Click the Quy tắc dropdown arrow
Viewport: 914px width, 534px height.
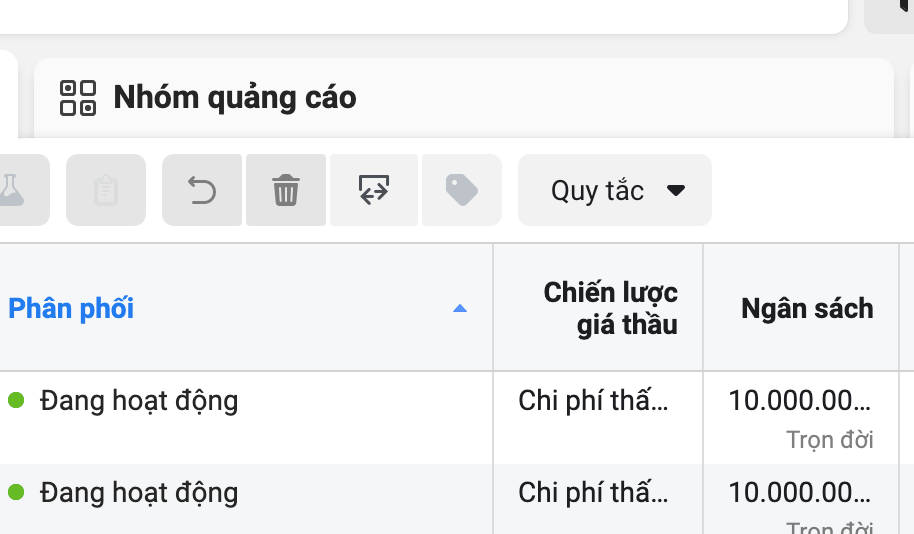676,191
